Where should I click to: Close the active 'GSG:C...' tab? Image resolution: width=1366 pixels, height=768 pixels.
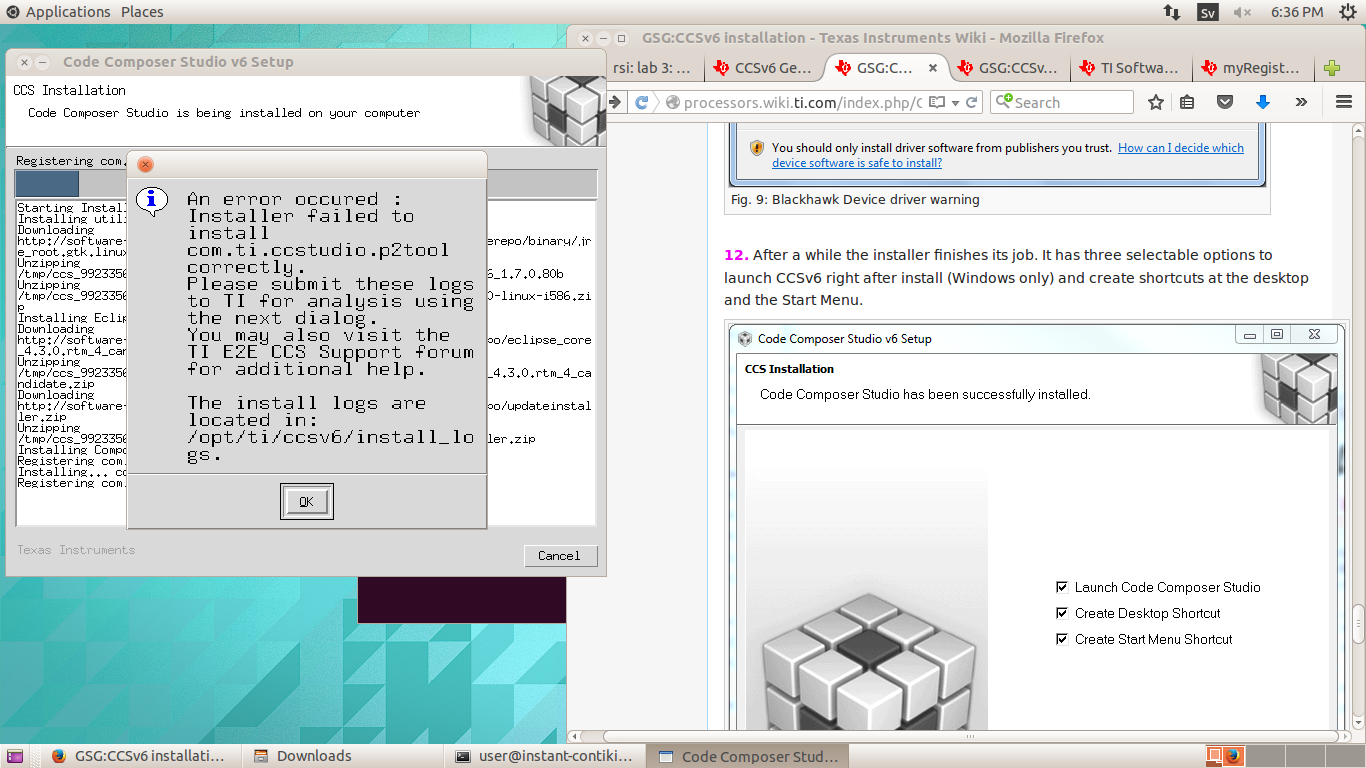(x=933, y=69)
